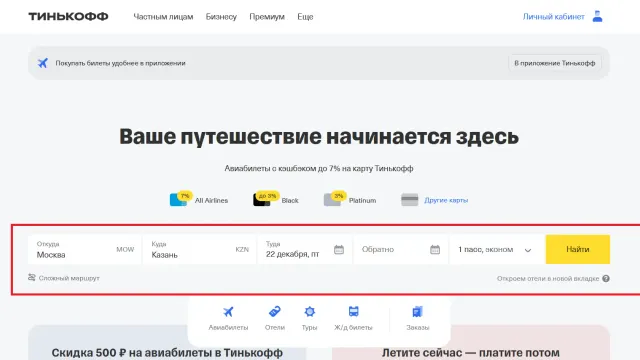Screen dimensions: 640x360
Task: Click the grey card icon beside Другие карты
Action: (410, 200)
